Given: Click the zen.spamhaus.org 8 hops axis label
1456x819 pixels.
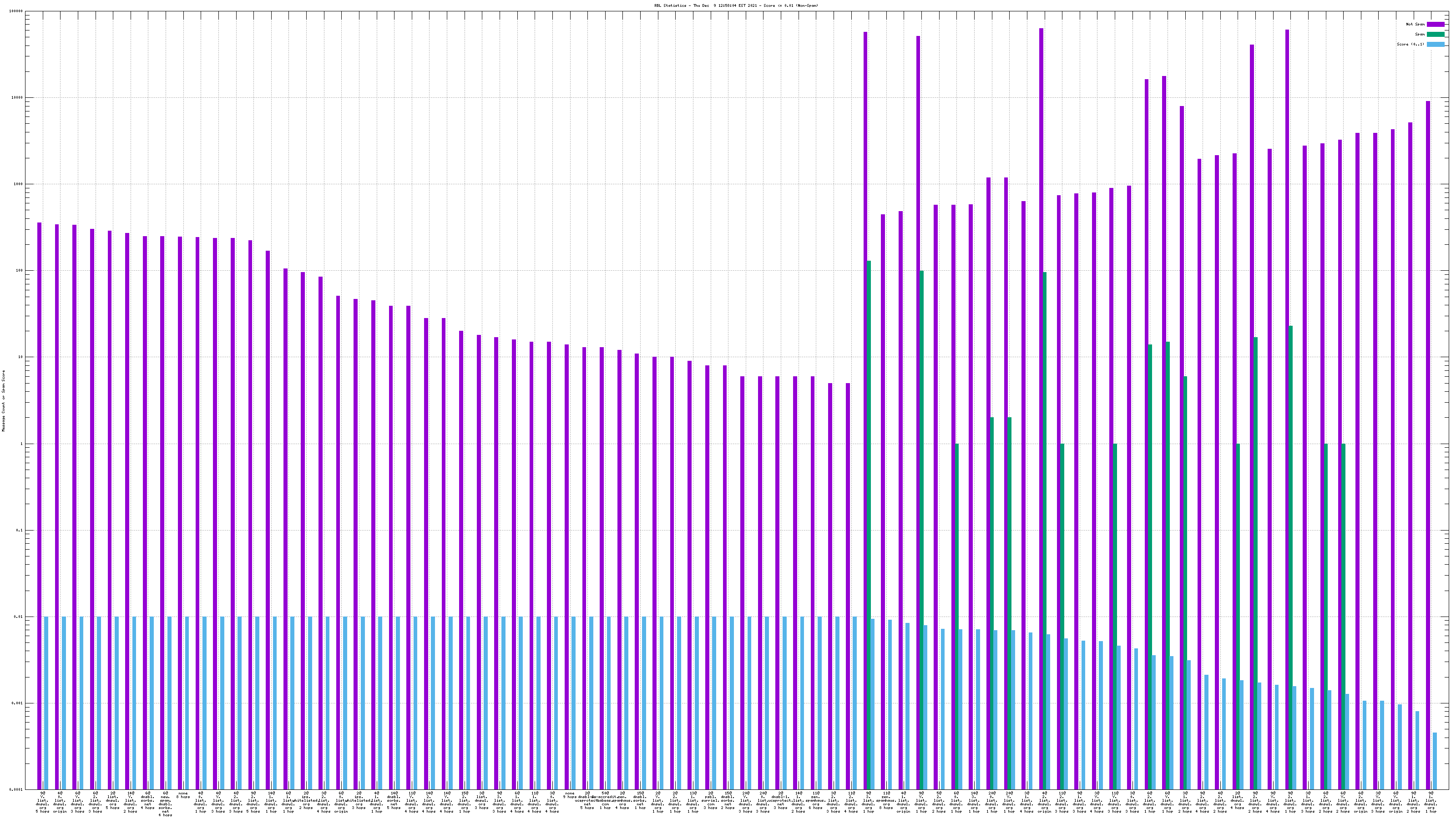Looking at the screenshot, I should pos(886,801).
